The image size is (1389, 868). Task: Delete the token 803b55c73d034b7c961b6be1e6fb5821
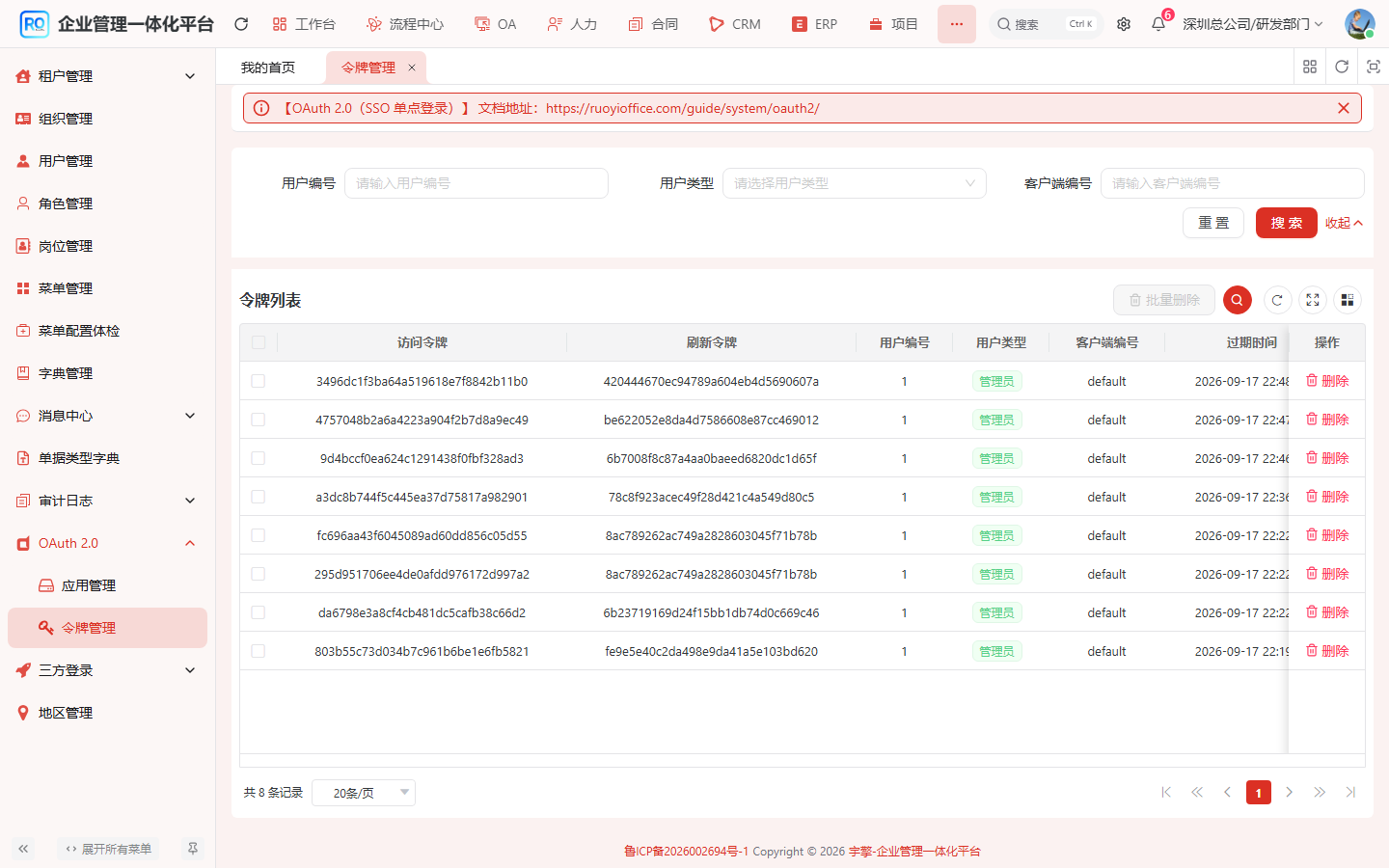1327,651
